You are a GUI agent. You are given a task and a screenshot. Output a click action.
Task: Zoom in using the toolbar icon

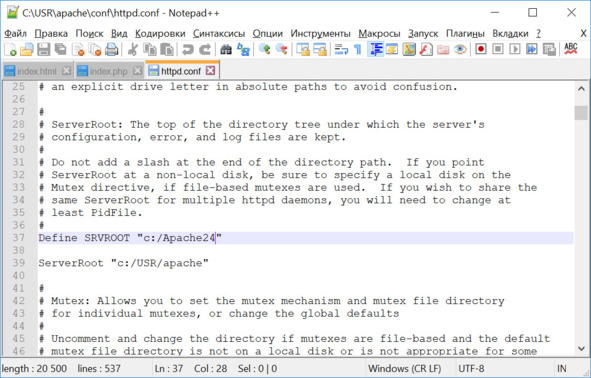click(264, 50)
